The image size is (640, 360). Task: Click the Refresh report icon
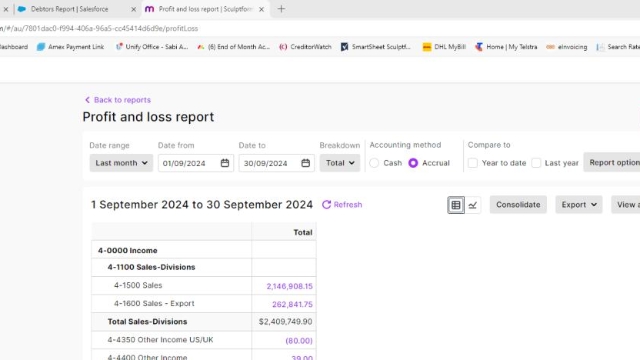coord(326,204)
